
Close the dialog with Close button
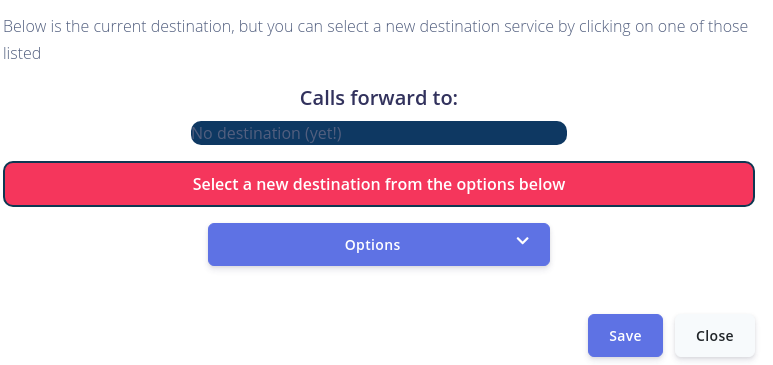(x=714, y=335)
